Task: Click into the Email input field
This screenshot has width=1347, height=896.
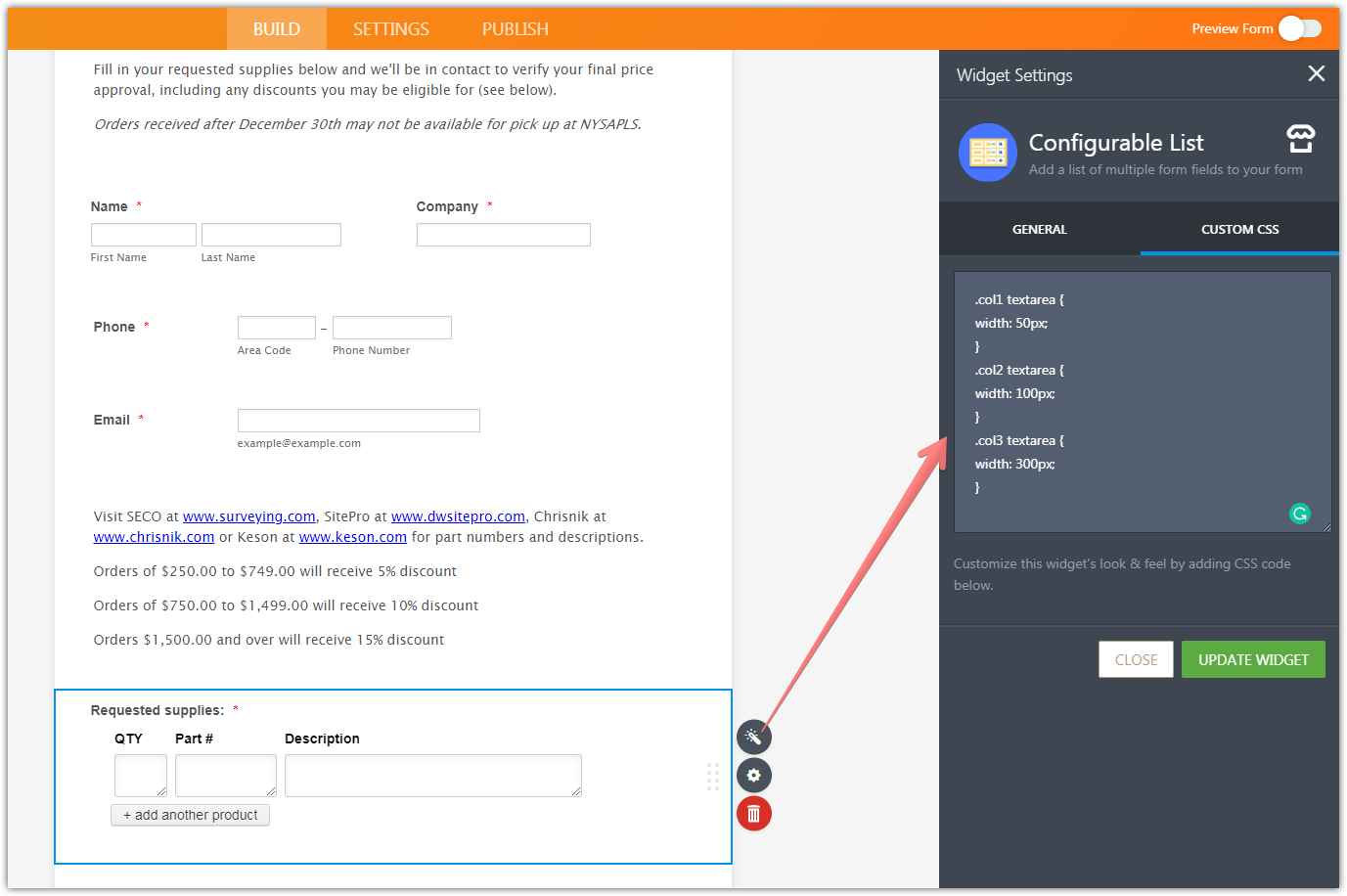Action: coord(358,421)
